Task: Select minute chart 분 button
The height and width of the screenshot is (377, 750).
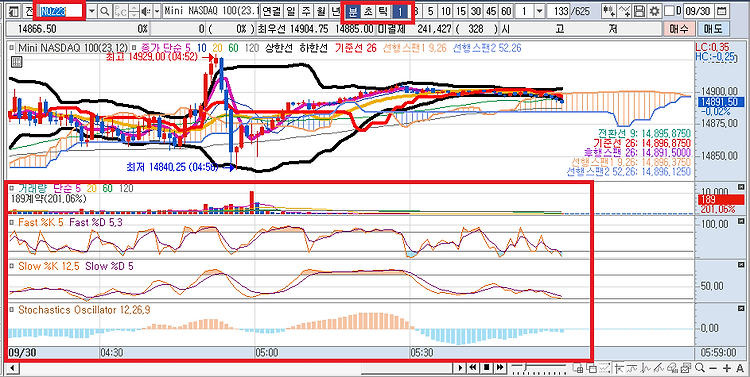Action: point(353,10)
